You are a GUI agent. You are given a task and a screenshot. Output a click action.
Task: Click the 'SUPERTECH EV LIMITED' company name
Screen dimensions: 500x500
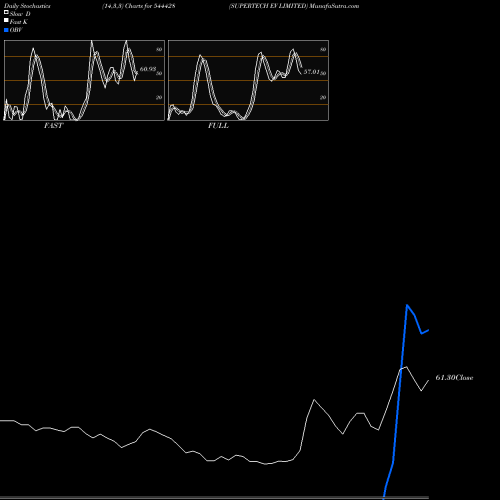click(x=268, y=6)
